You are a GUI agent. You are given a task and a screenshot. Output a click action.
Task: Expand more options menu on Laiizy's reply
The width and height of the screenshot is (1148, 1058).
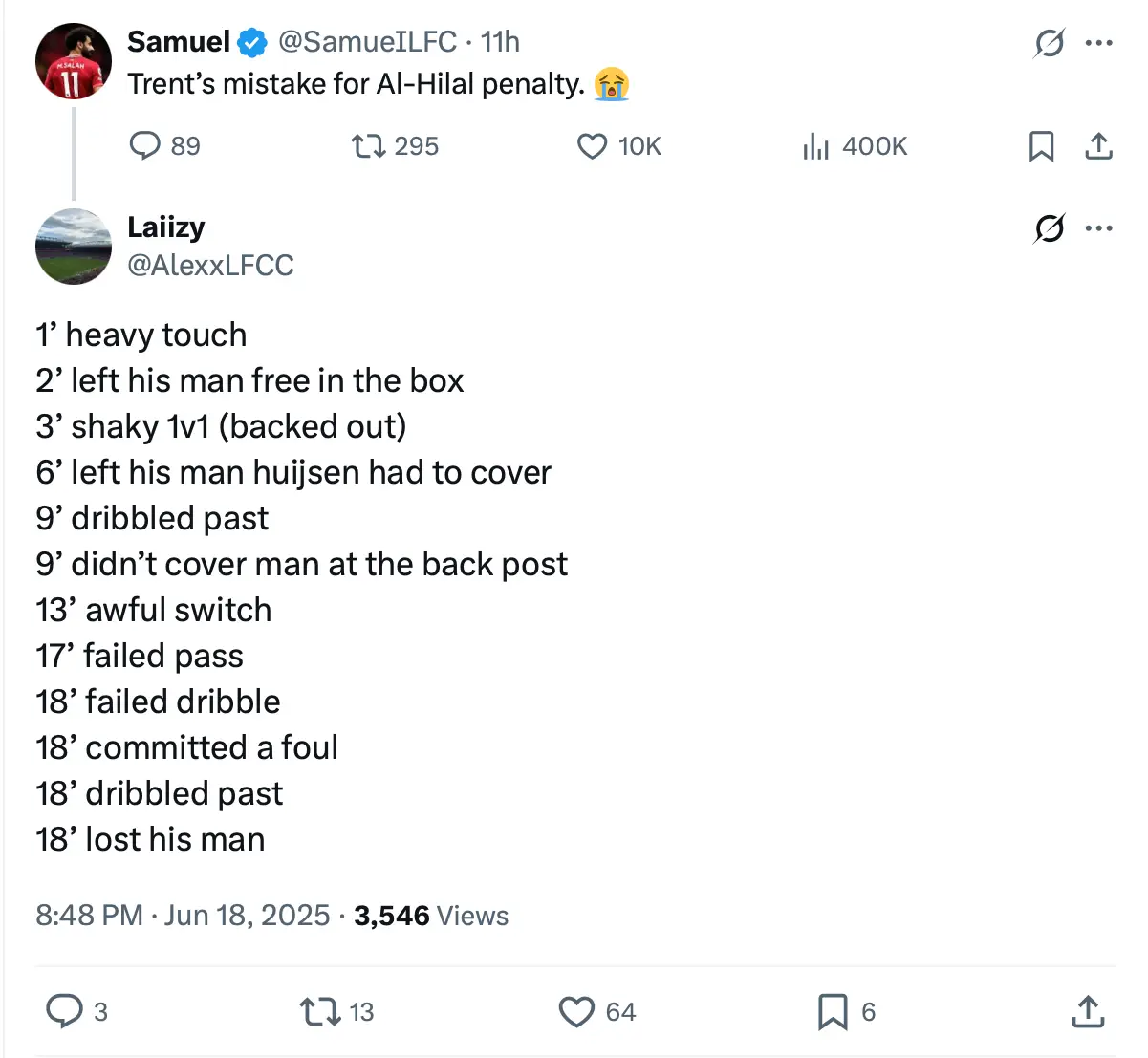point(1099,228)
